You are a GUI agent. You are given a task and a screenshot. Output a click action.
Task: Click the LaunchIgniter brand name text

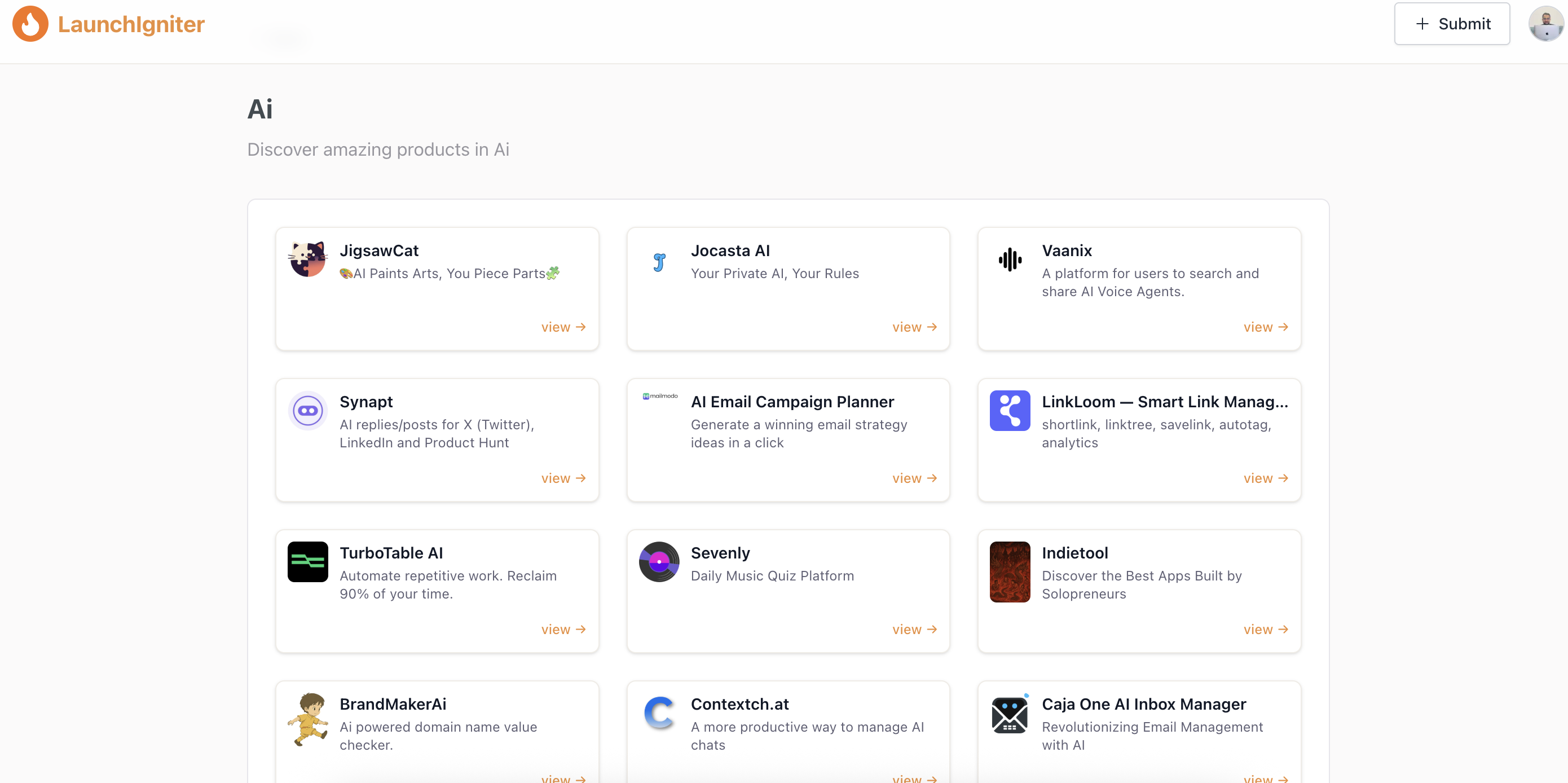coord(131,24)
